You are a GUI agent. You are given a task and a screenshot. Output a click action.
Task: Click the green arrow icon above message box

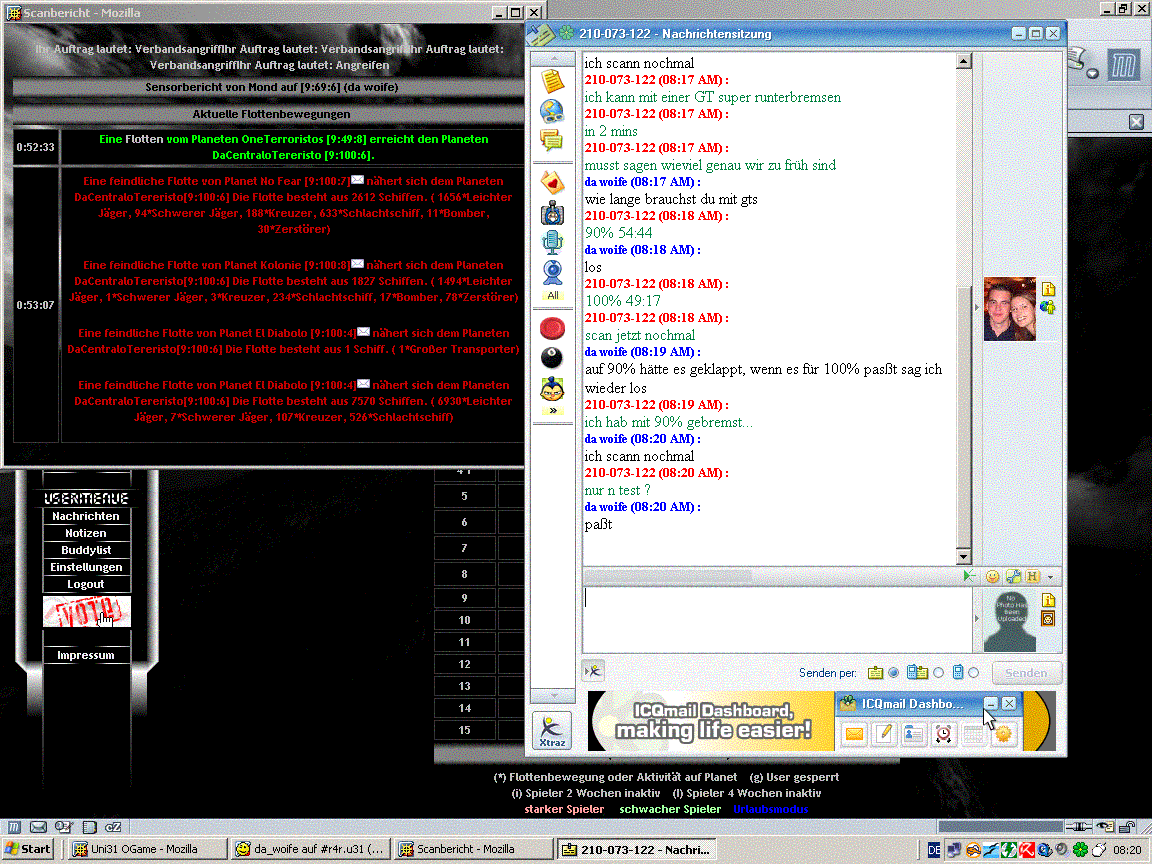[x=970, y=577]
